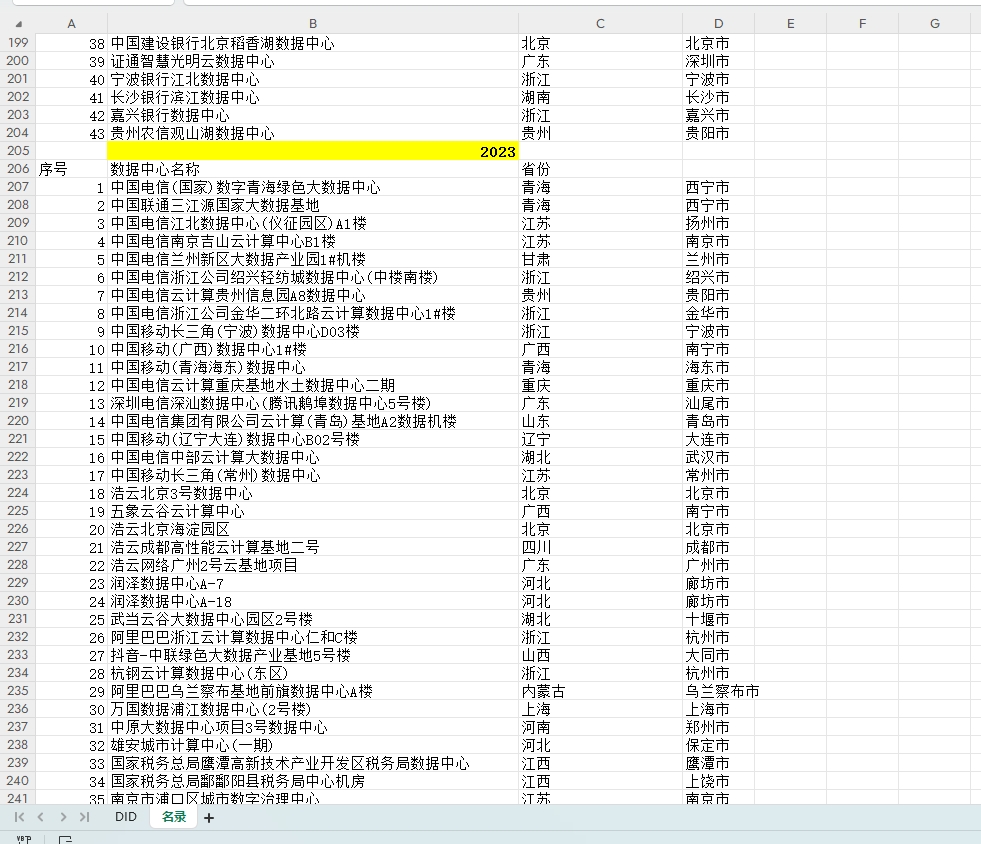Select cell 长沙银行滨江数据中心

coord(313,97)
